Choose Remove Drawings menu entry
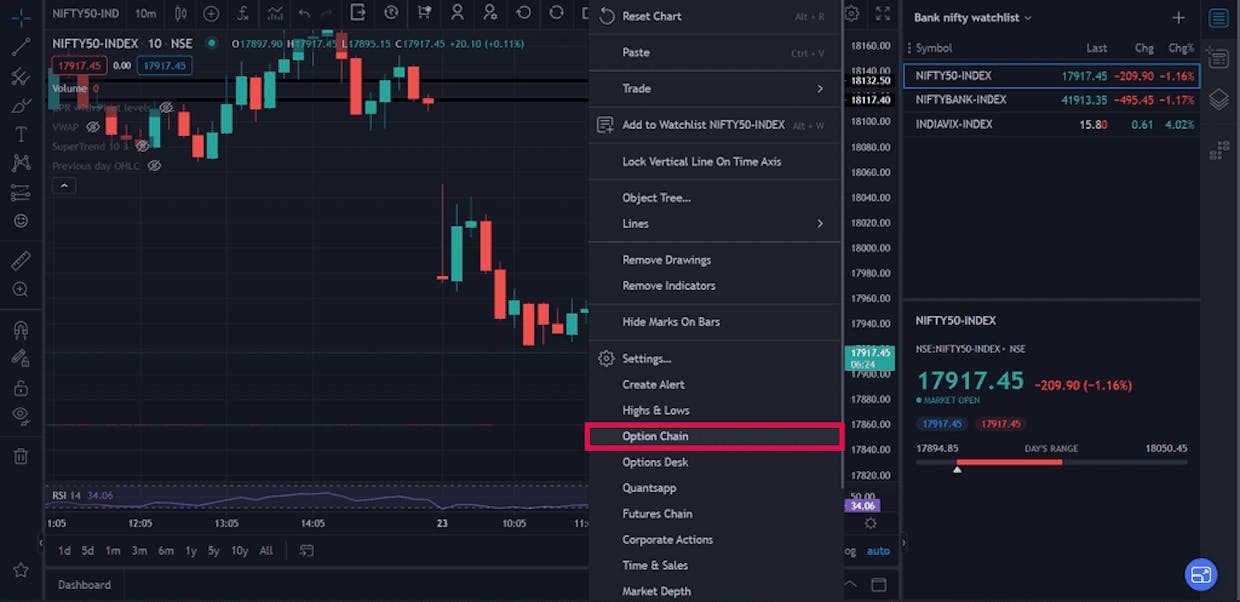The height and width of the screenshot is (602, 1240). coord(715,260)
